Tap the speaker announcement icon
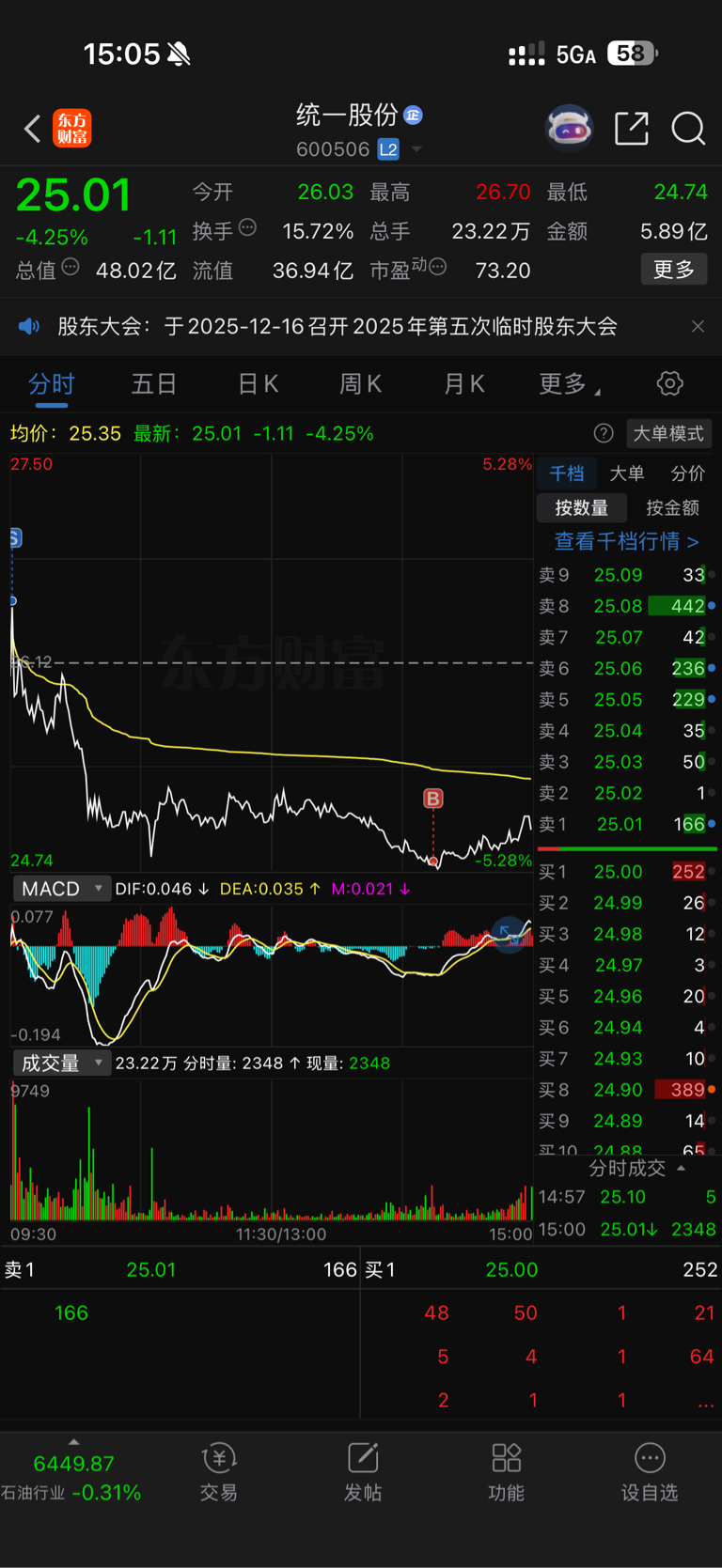The image size is (722, 1568). click(x=29, y=326)
